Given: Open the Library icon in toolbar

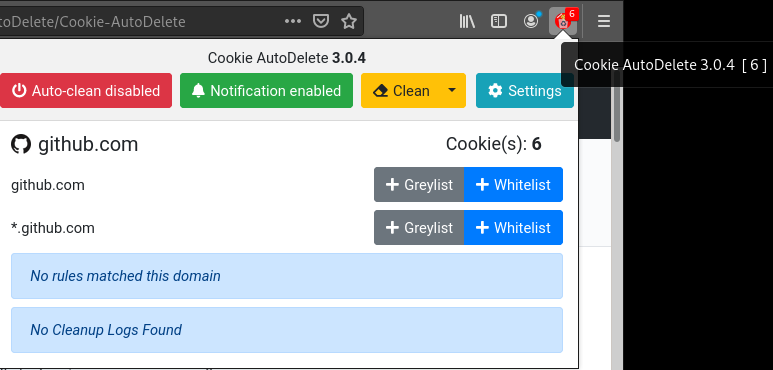Looking at the screenshot, I should click(x=467, y=21).
